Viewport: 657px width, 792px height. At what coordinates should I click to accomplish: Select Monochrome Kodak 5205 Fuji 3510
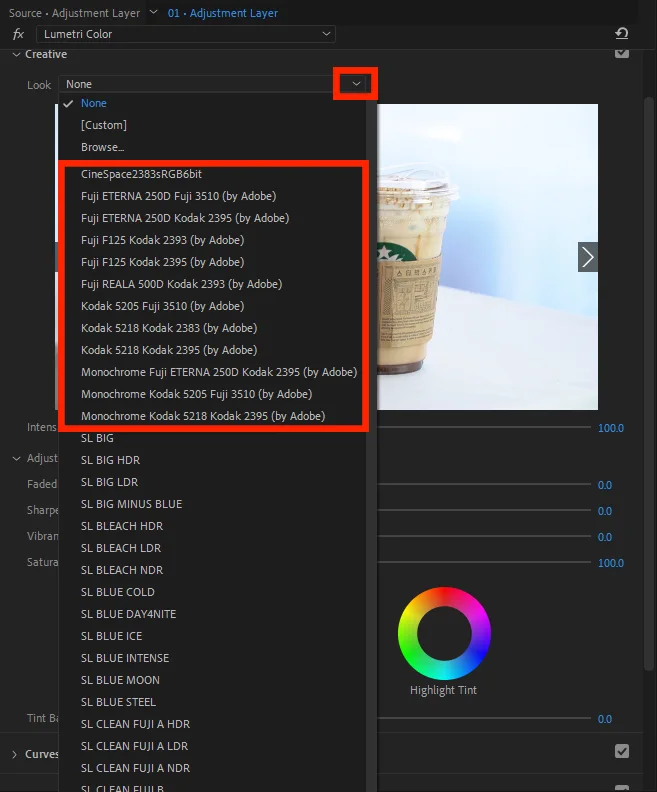[212, 393]
